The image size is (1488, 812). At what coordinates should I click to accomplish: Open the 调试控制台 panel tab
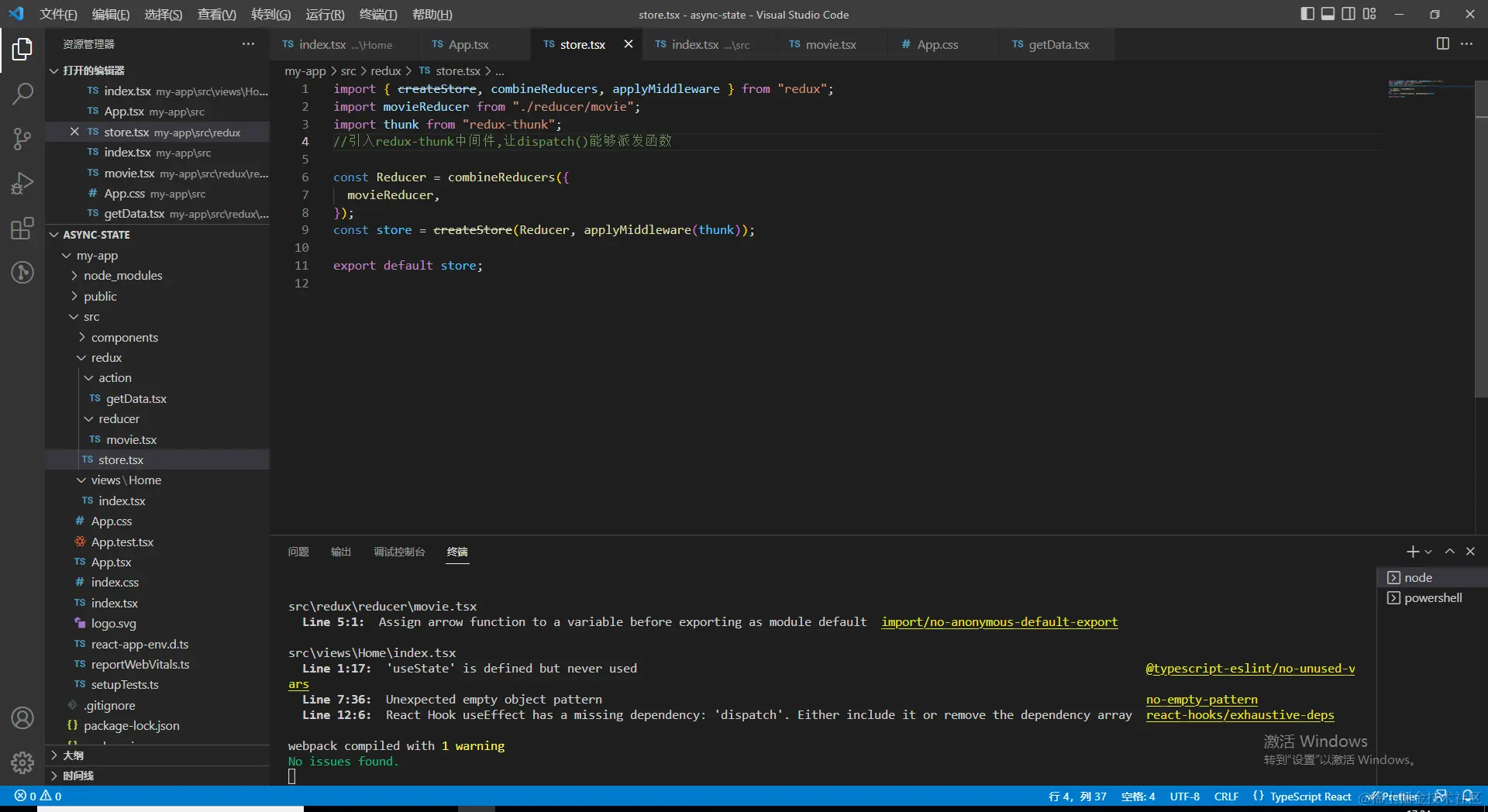[399, 552]
